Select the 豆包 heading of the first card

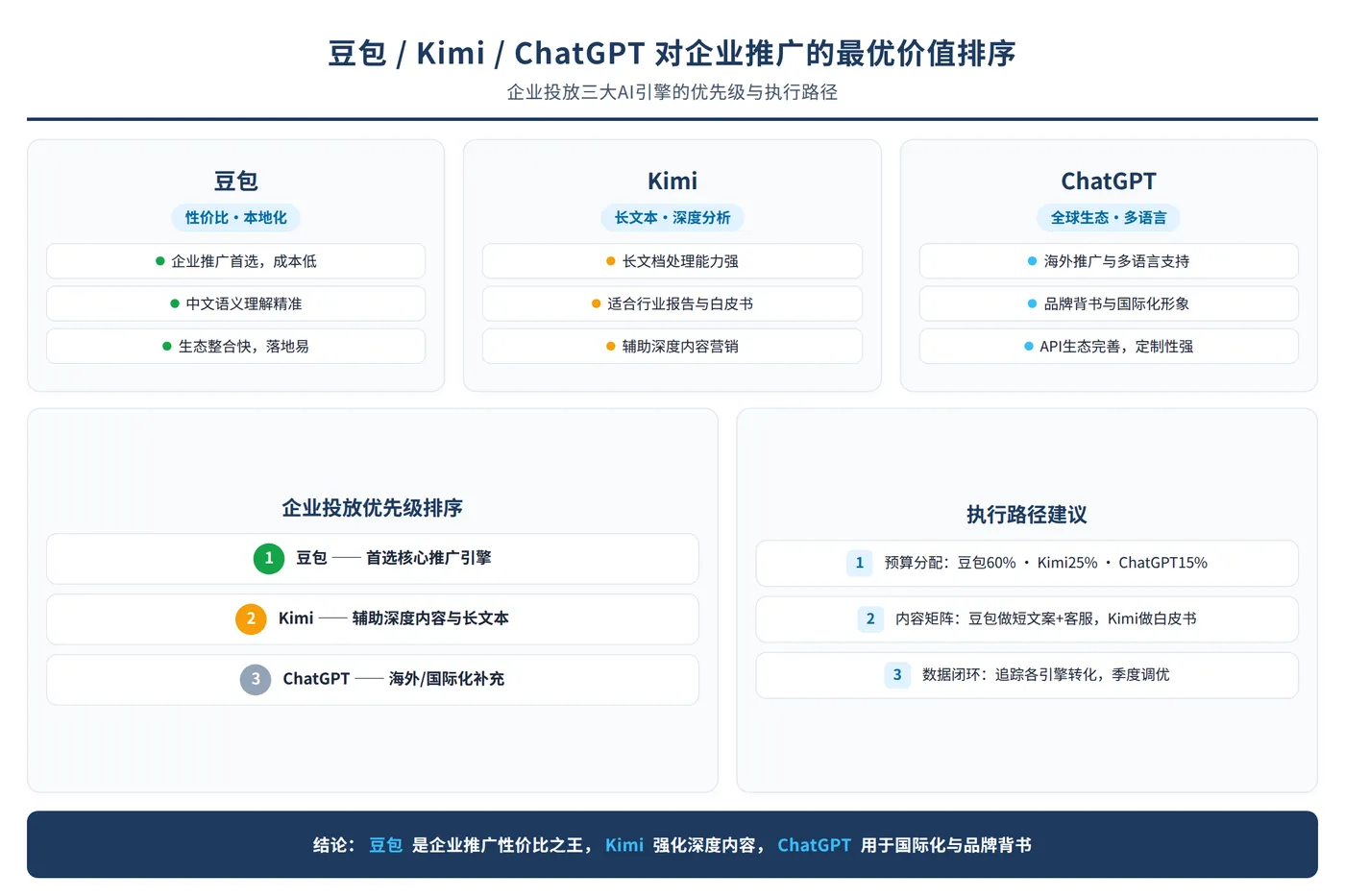point(236,181)
